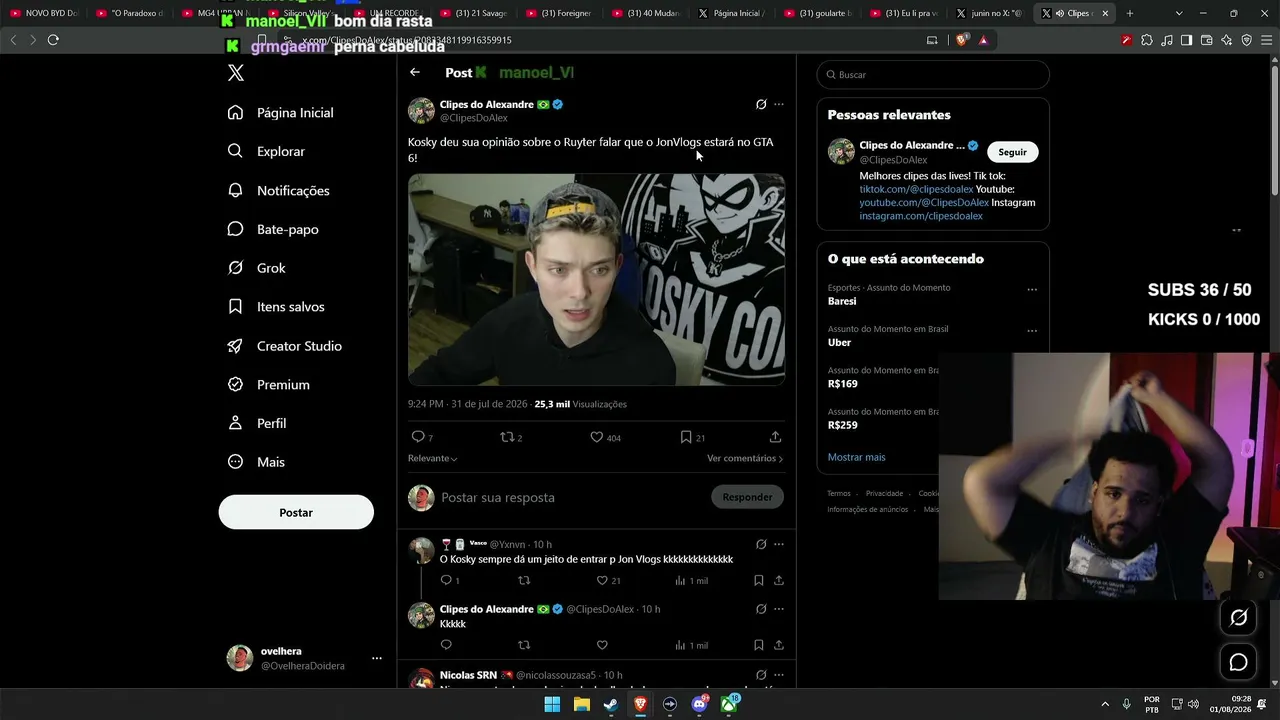Bookmark the Kkkkk reply
Viewport: 1280px width, 720px height.
[759, 645]
